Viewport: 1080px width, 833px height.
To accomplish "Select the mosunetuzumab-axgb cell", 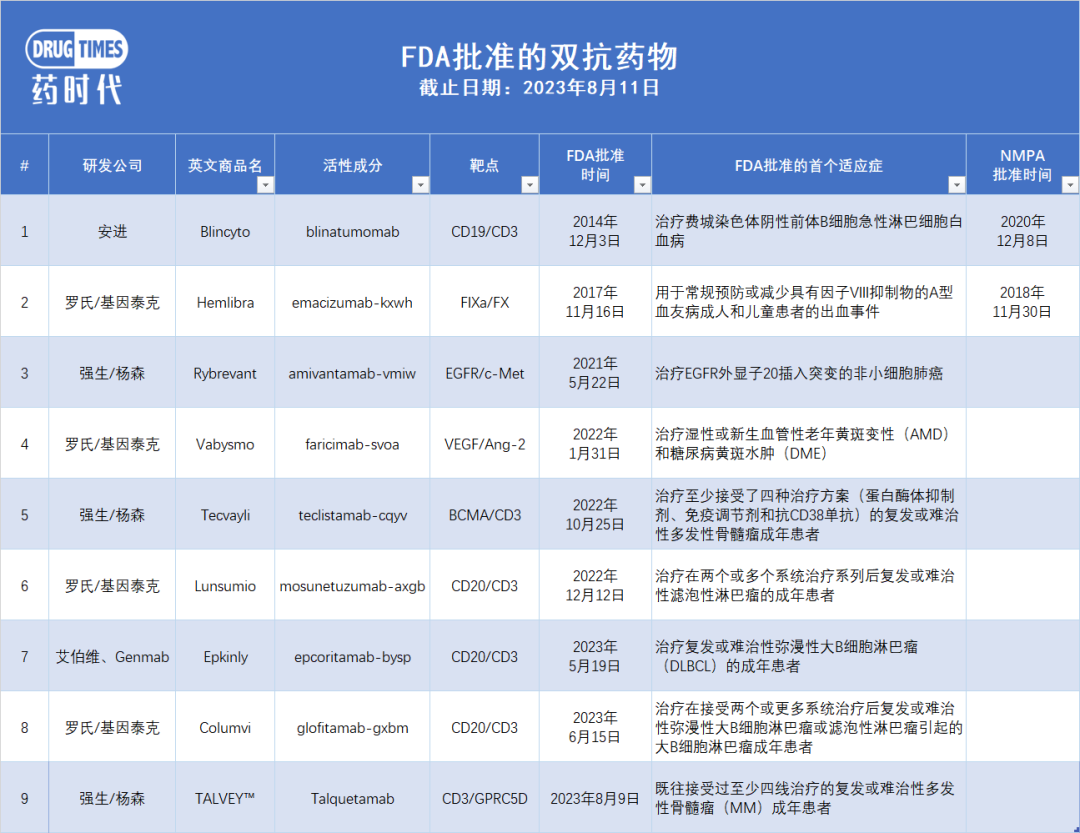I will click(x=353, y=586).
